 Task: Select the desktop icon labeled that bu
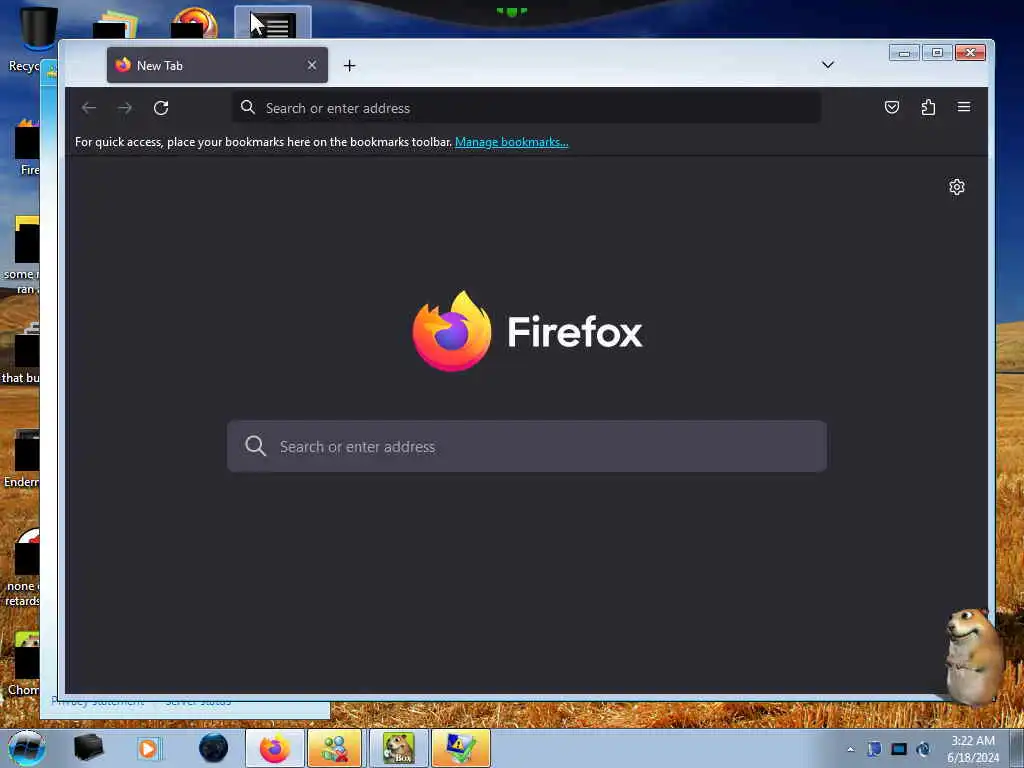point(22,353)
